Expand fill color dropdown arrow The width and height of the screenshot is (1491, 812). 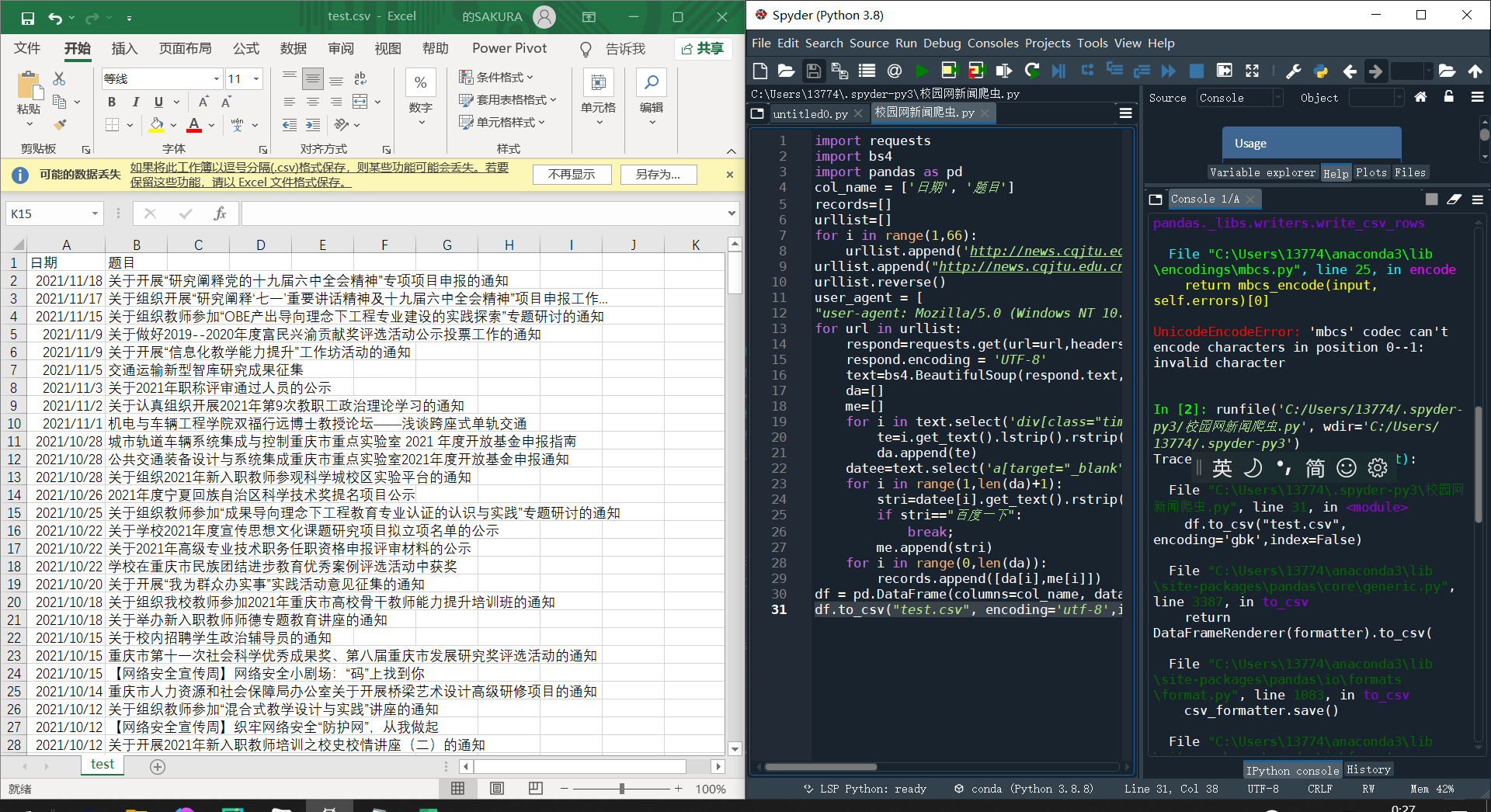coord(174,125)
